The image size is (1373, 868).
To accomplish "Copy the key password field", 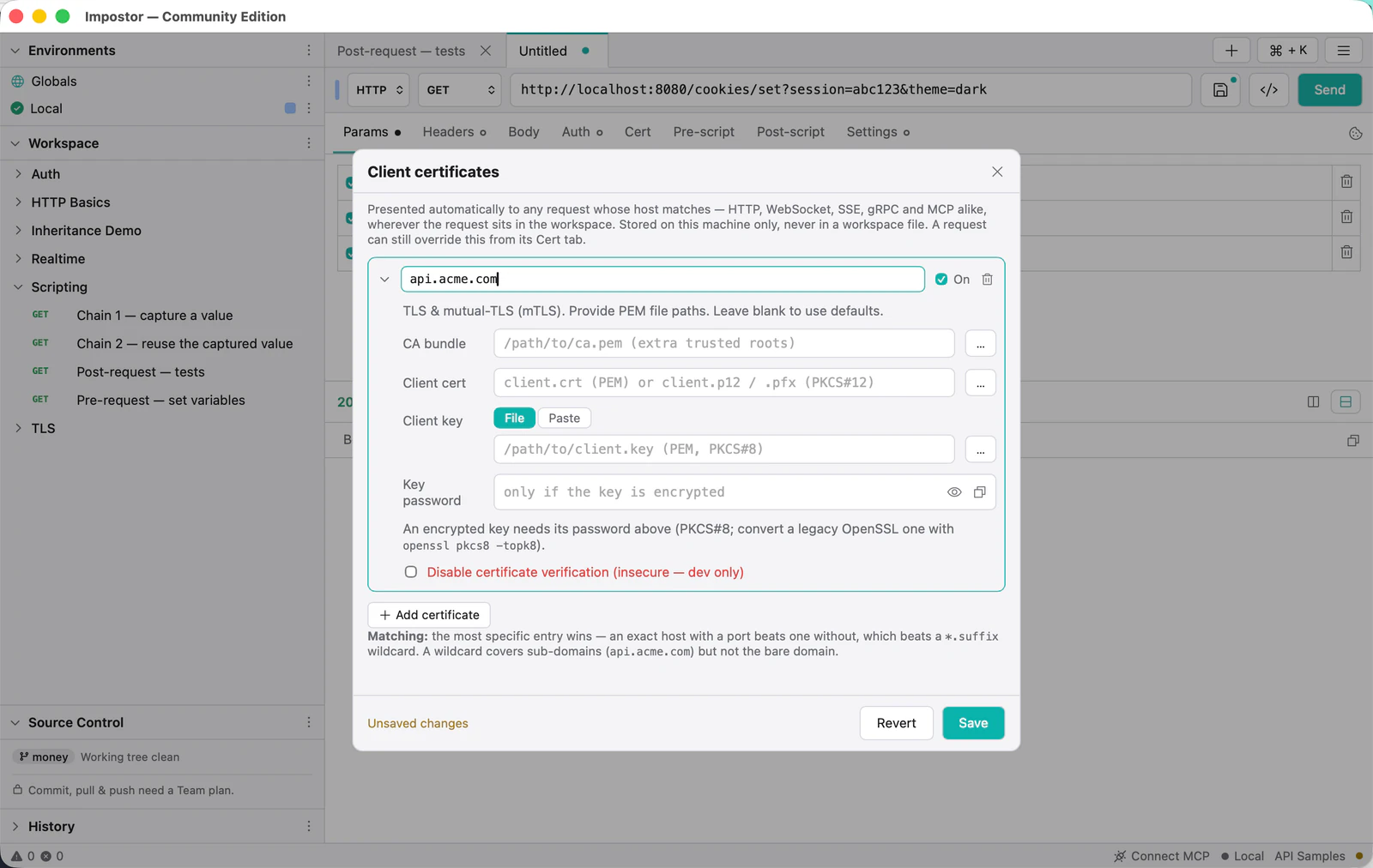I will [x=980, y=492].
